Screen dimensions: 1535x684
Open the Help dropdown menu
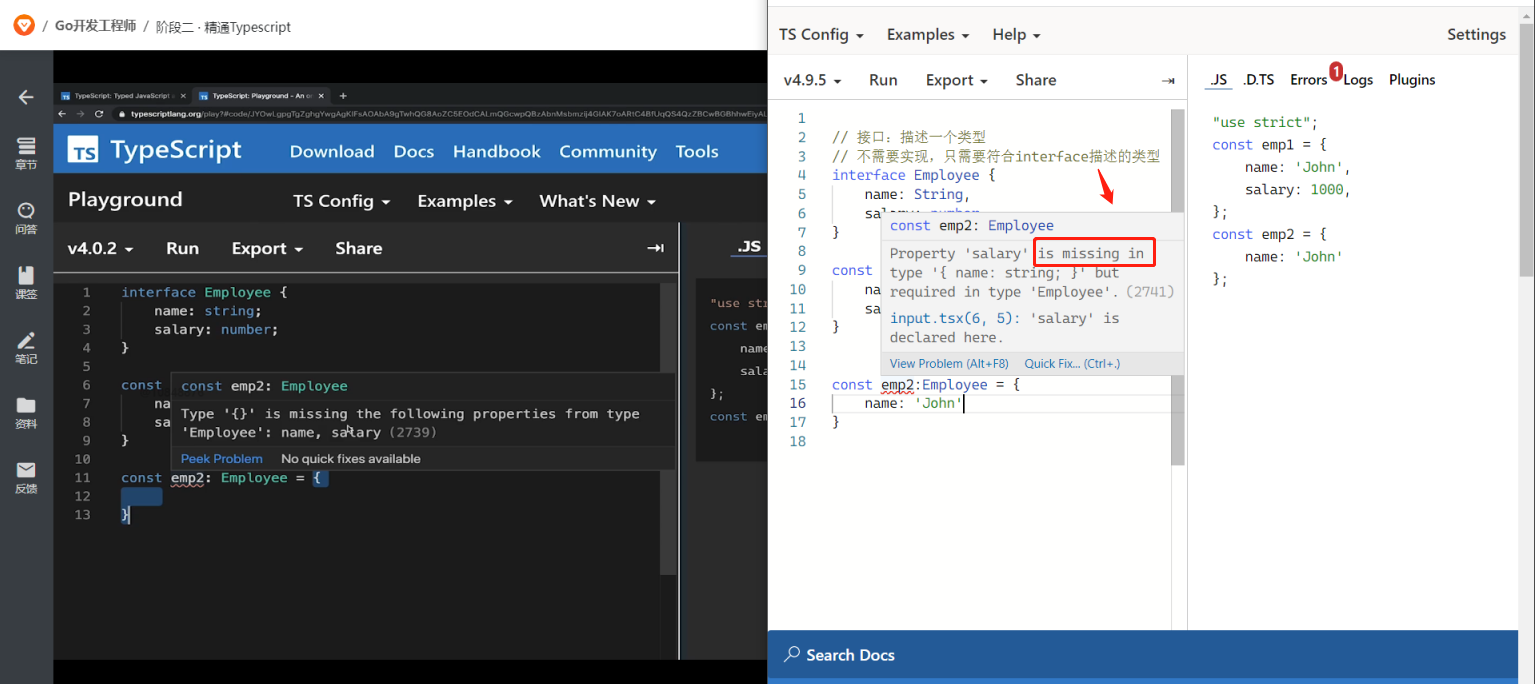coord(1016,34)
